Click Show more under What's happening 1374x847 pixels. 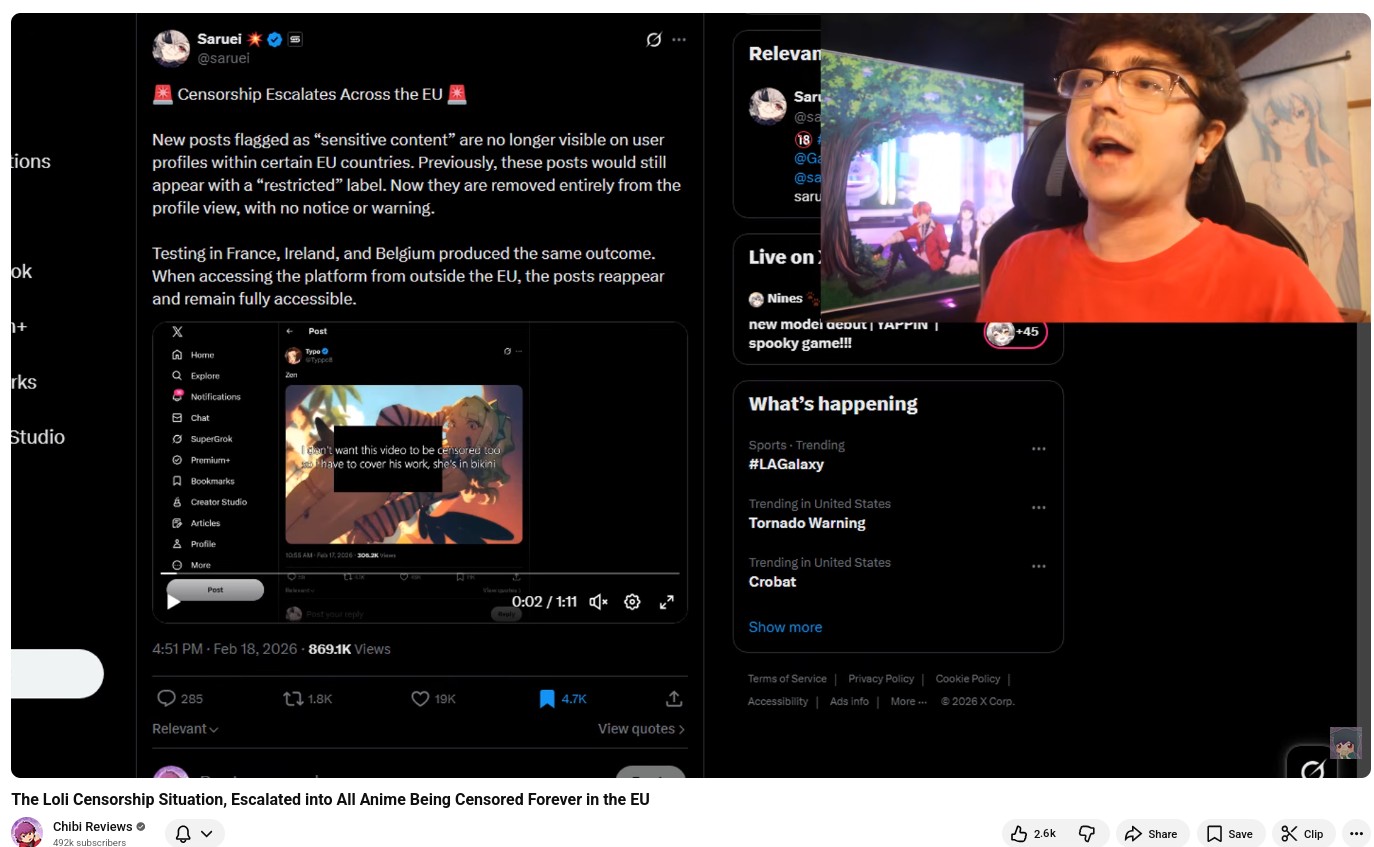click(785, 627)
